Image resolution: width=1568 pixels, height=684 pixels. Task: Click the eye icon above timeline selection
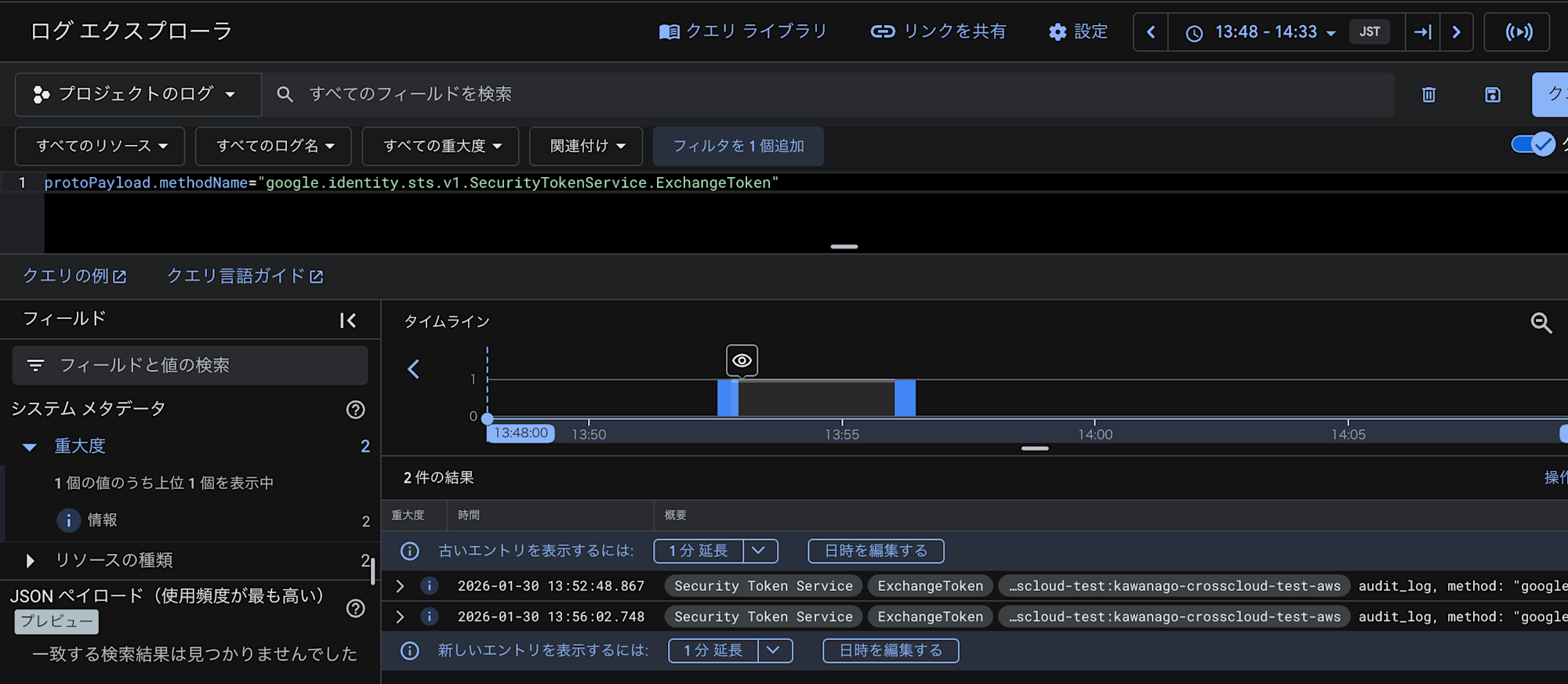click(742, 360)
